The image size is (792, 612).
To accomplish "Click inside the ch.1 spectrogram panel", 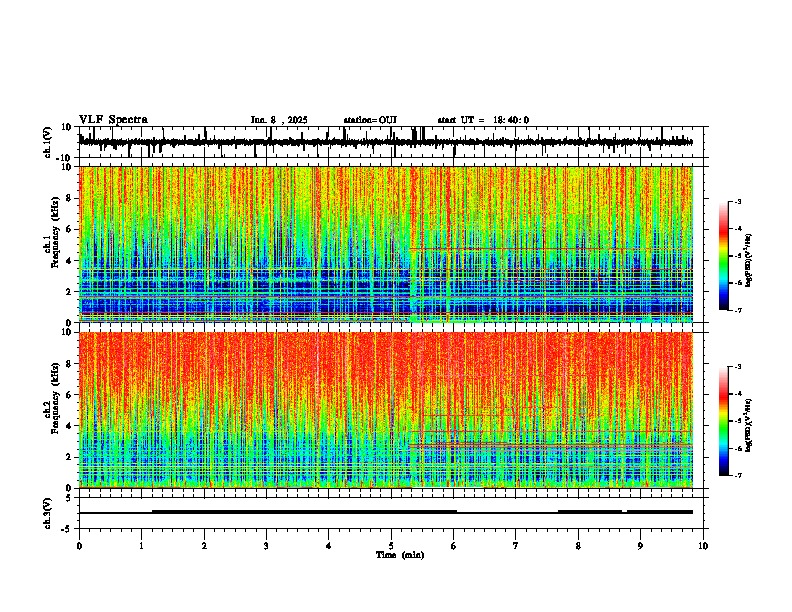I will pyautogui.click(x=386, y=244).
